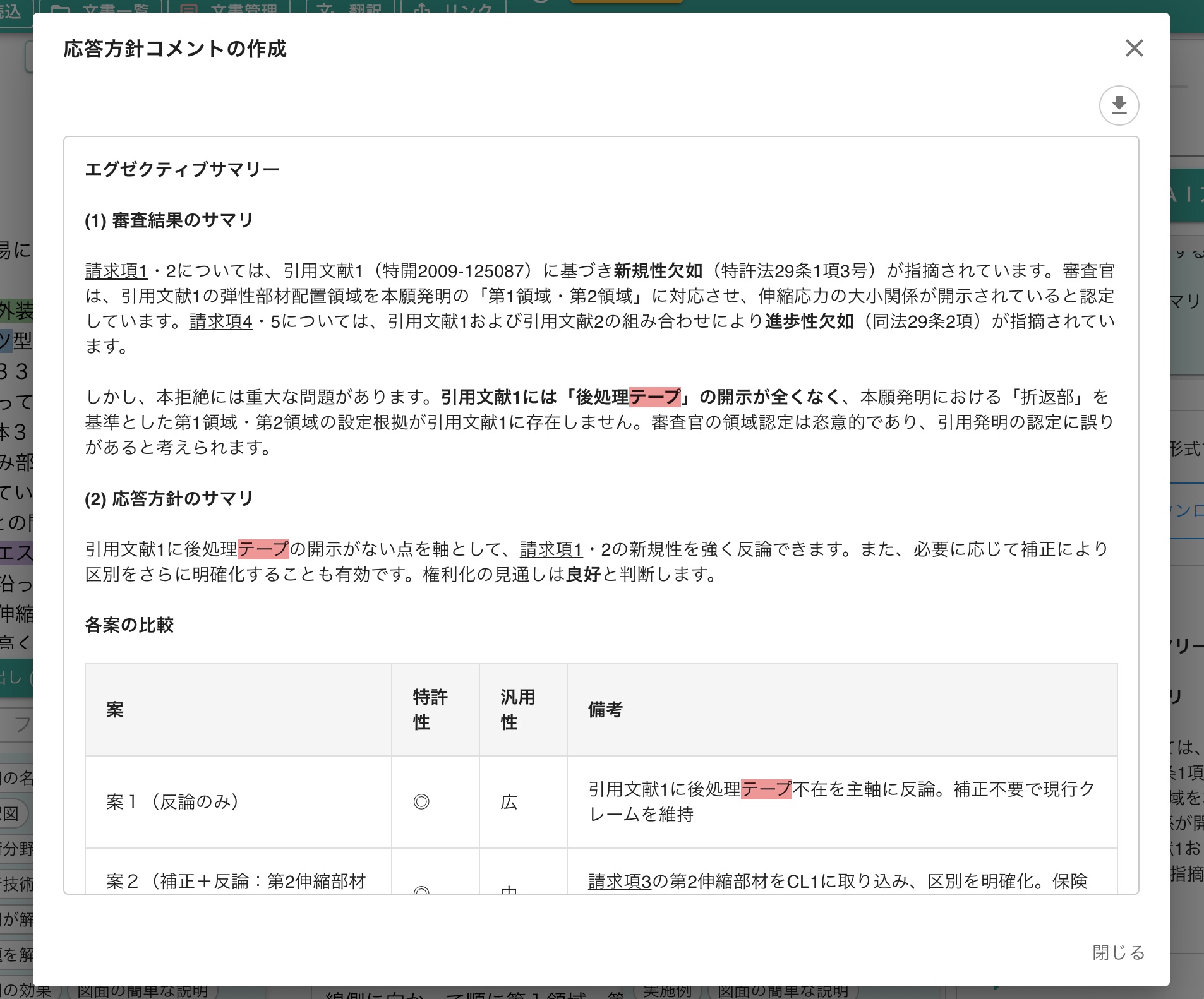The width and height of the screenshot is (1204, 999).
Task: Close the 応答方針コメントの作成 dialog with X
Action: coord(1134,48)
